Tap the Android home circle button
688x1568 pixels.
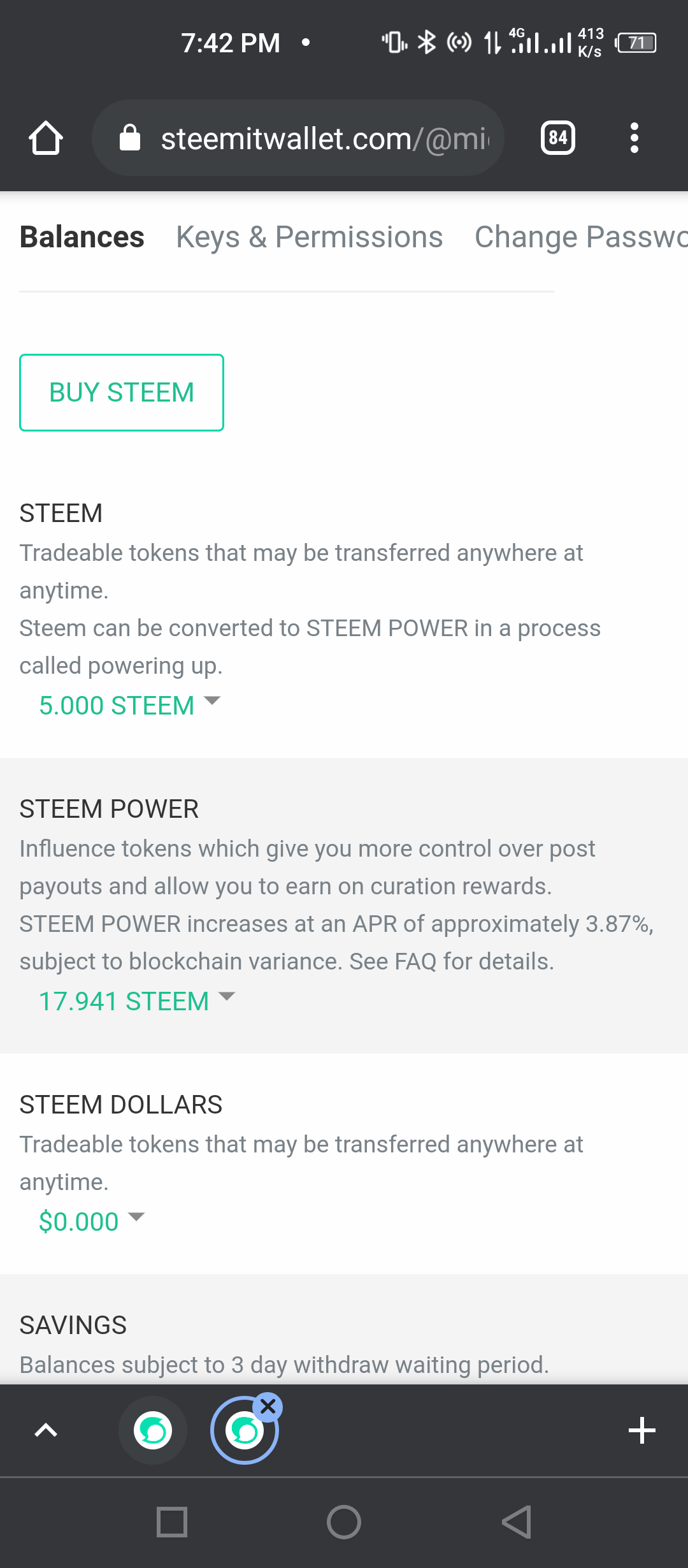[x=344, y=1523]
